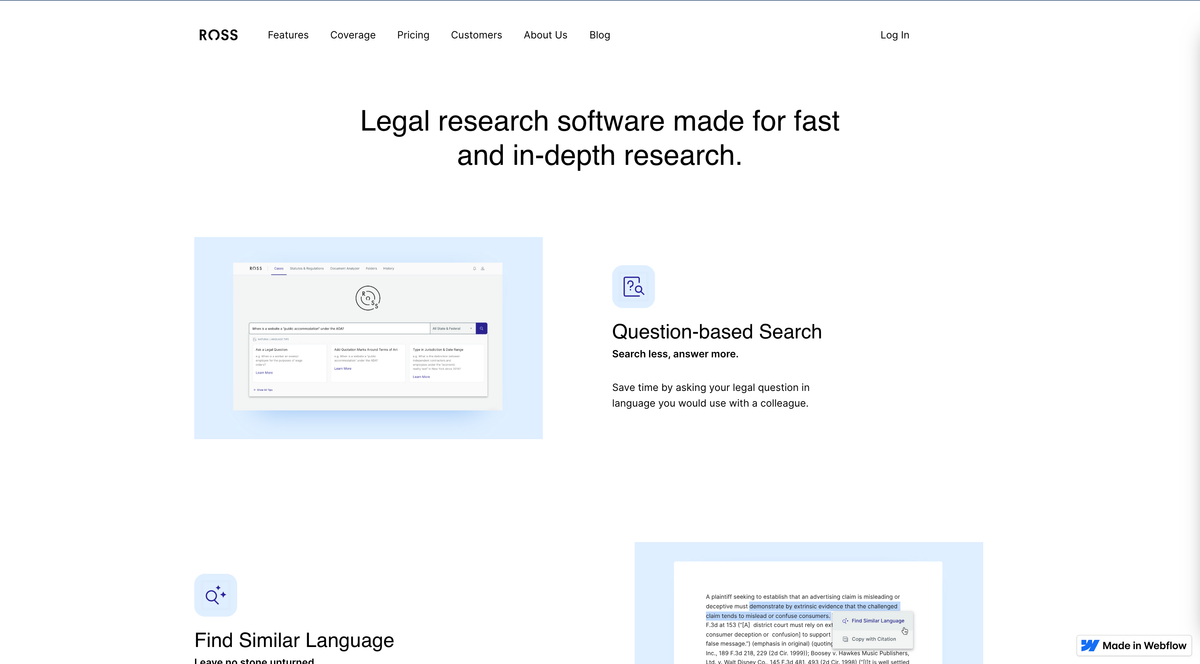
Task: Click the Find Similar Language sparkle-search icon
Action: click(x=215, y=595)
